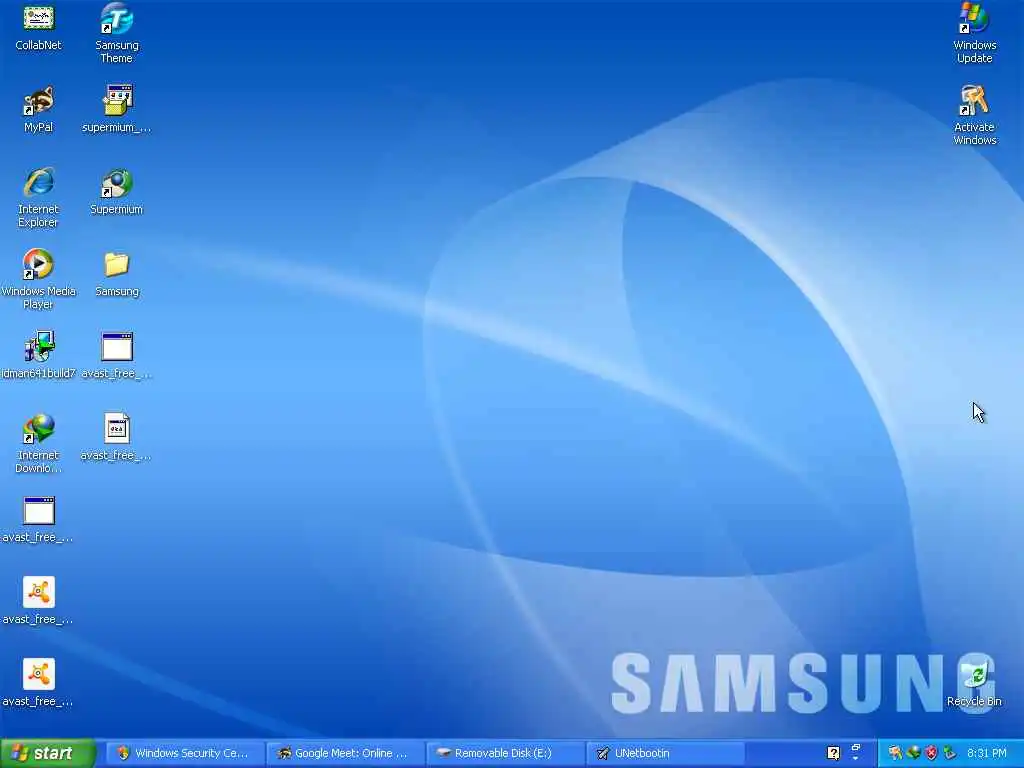1024x768 pixels.
Task: Select the Internet Download Manager shortcut
Action: 39,443
